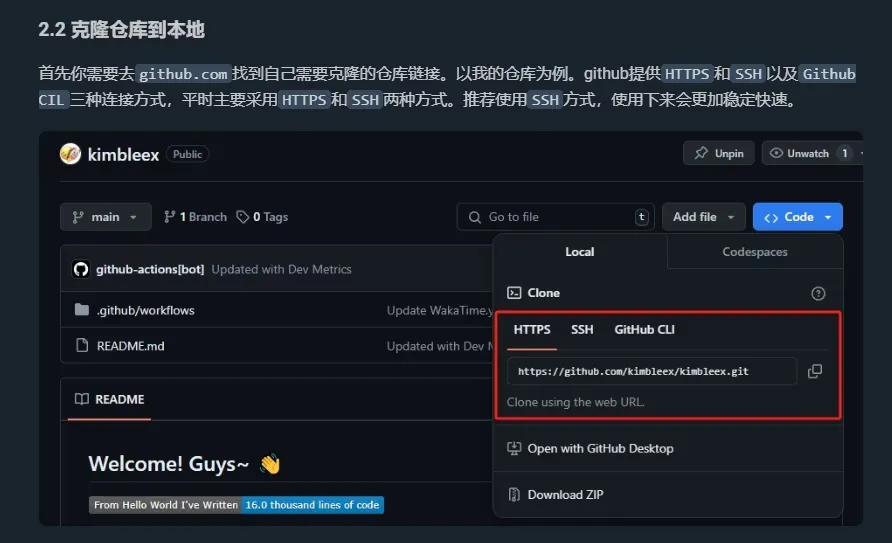Click the Go to file search field
892x543 pixels.
[x=555, y=217]
